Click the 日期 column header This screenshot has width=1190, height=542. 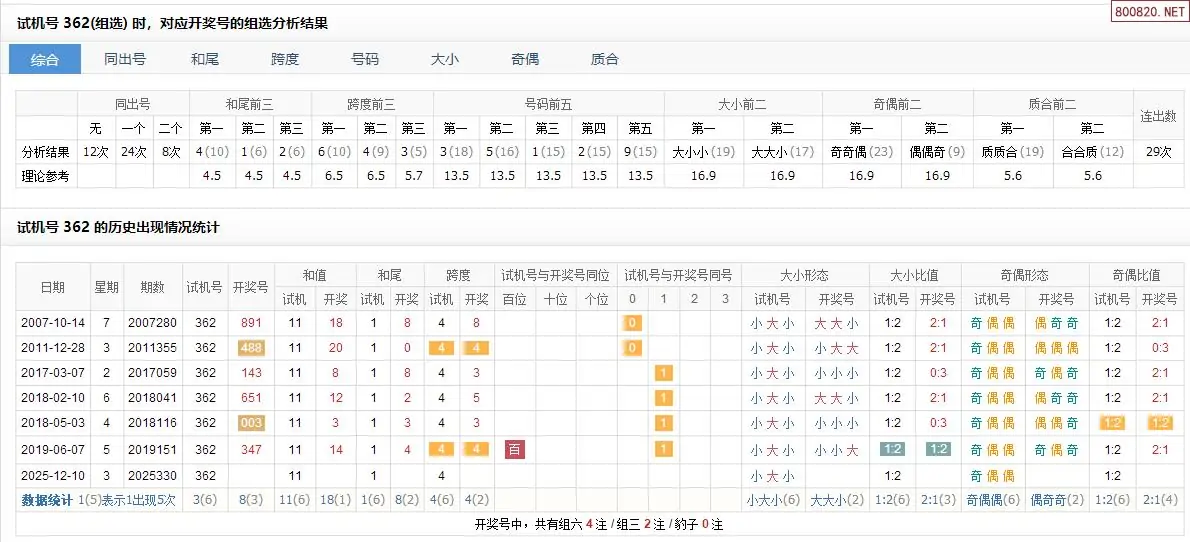tap(53, 287)
